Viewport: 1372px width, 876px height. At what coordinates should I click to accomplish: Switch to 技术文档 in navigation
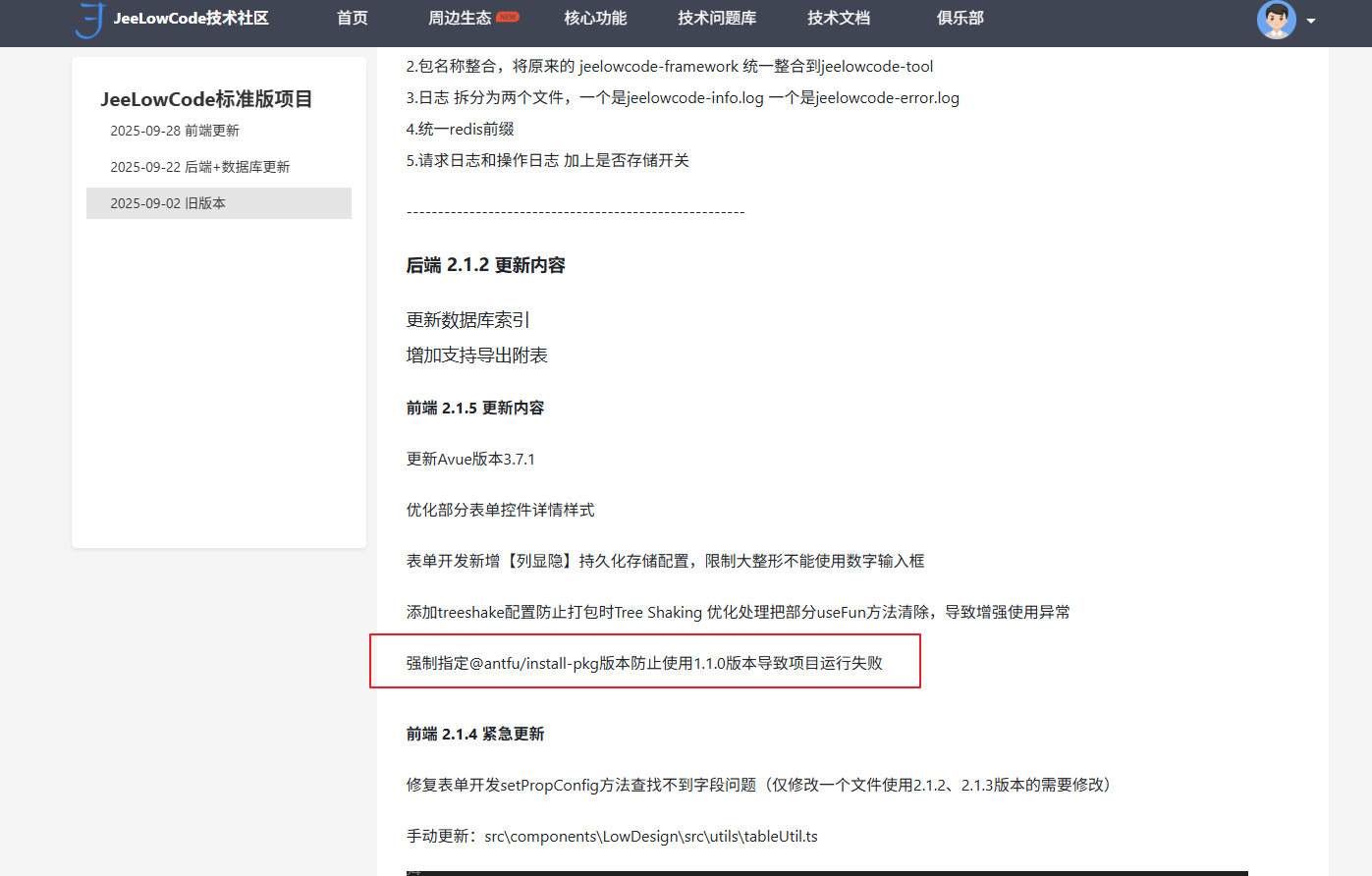tap(839, 19)
